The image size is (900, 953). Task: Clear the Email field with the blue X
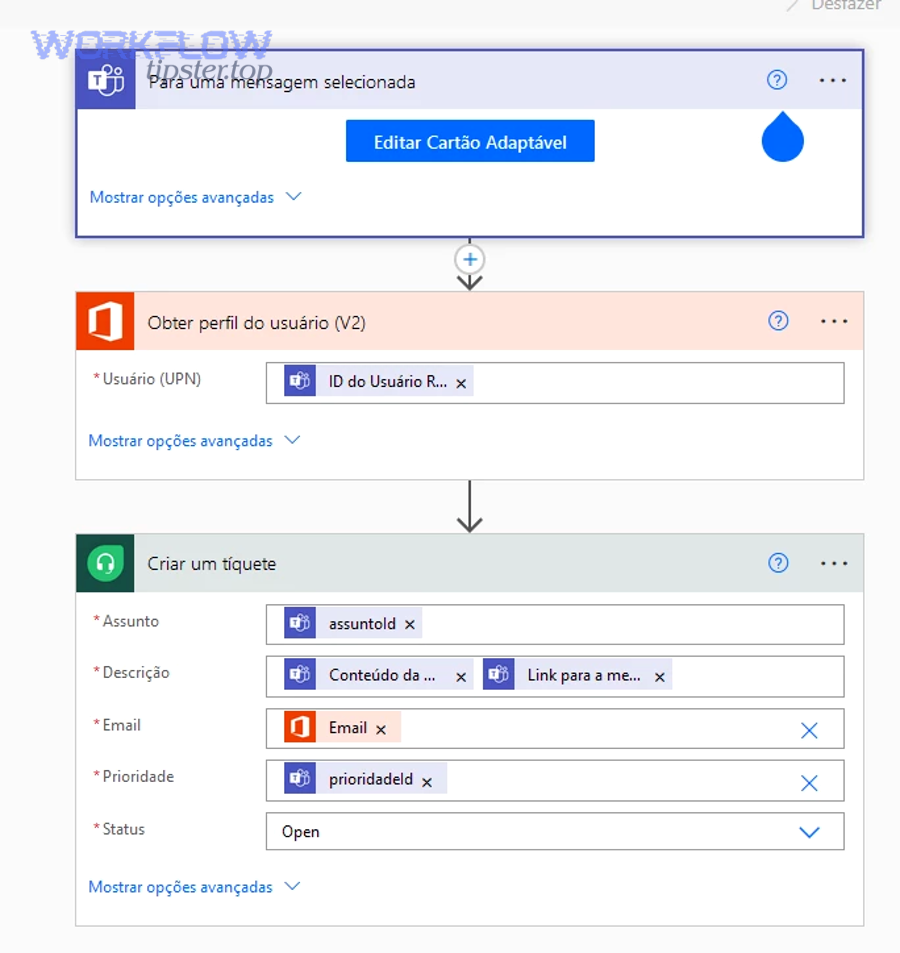click(809, 730)
